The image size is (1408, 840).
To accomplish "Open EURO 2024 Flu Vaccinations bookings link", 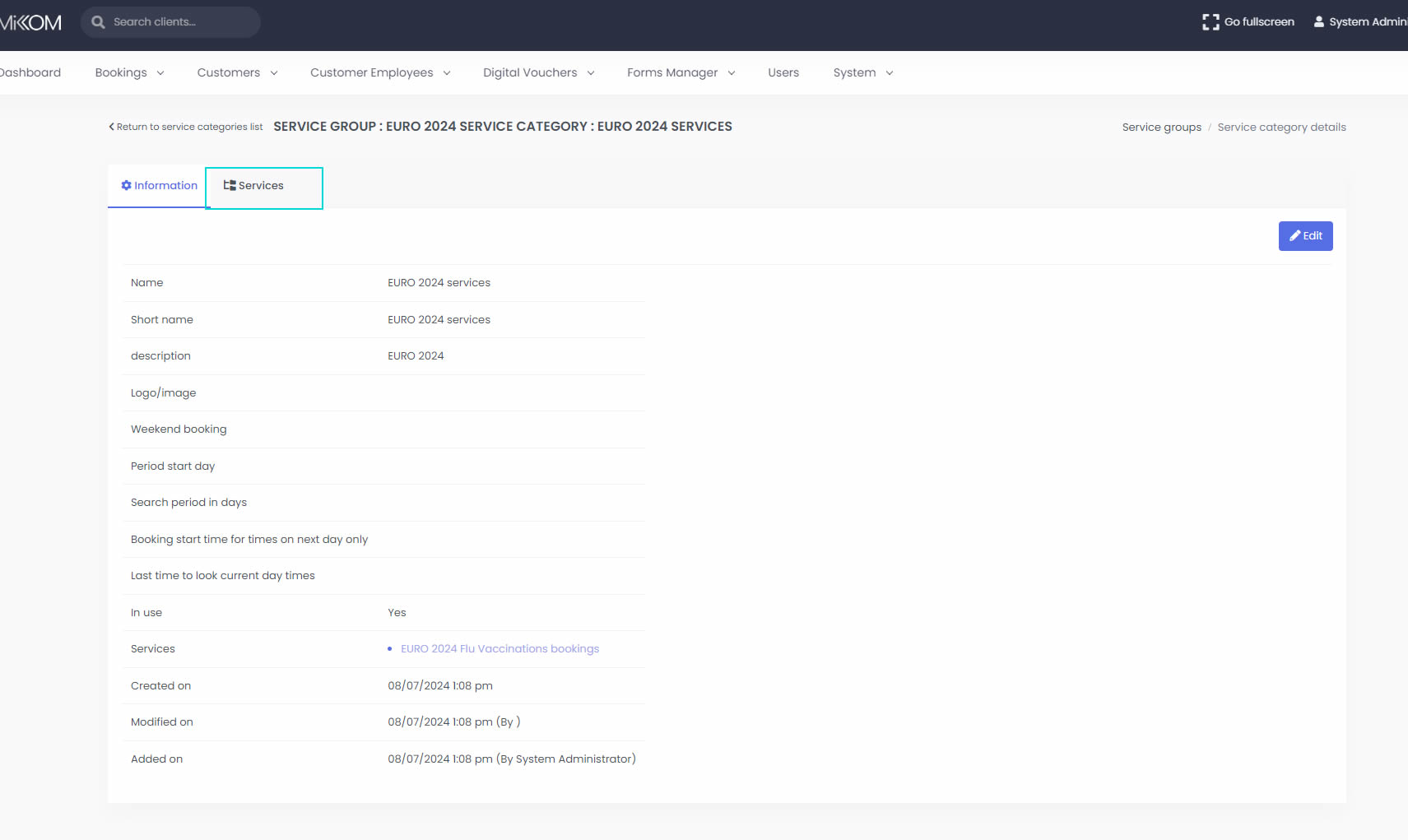I will (x=500, y=649).
